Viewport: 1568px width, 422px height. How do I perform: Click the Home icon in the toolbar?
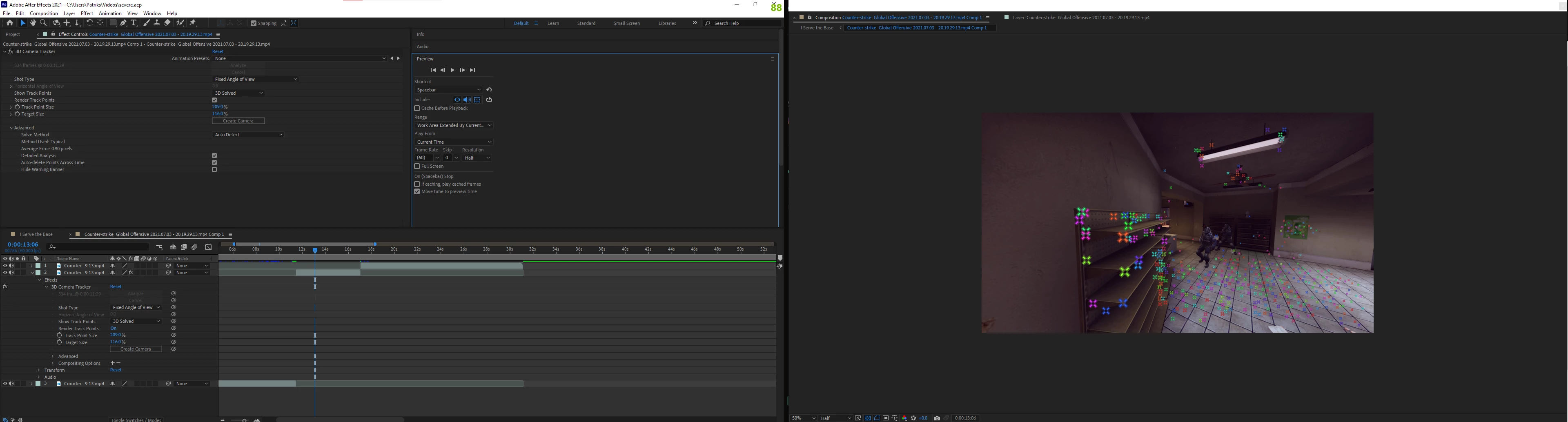(x=10, y=23)
